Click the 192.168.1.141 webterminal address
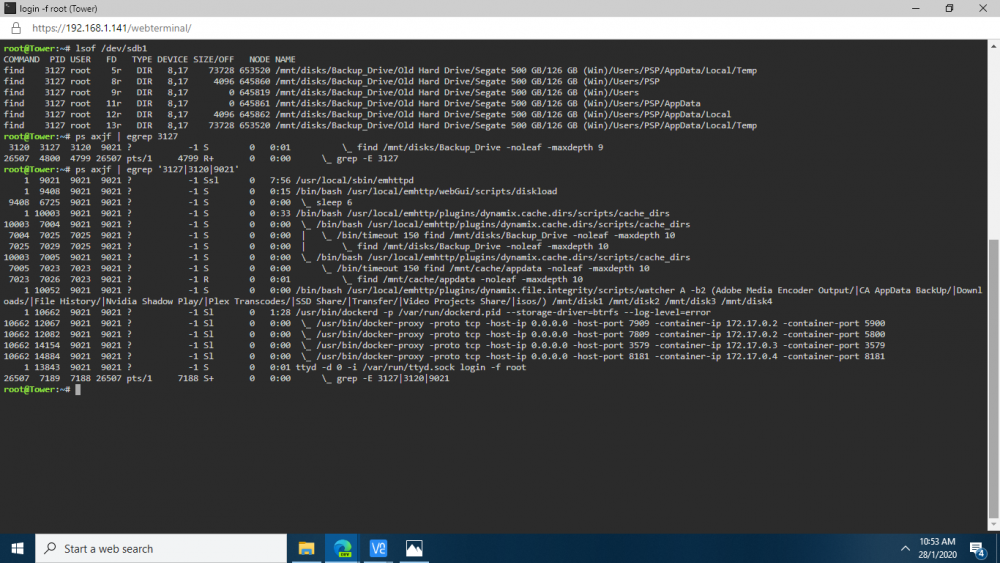Image resolution: width=1000 pixels, height=563 pixels. coord(112,28)
